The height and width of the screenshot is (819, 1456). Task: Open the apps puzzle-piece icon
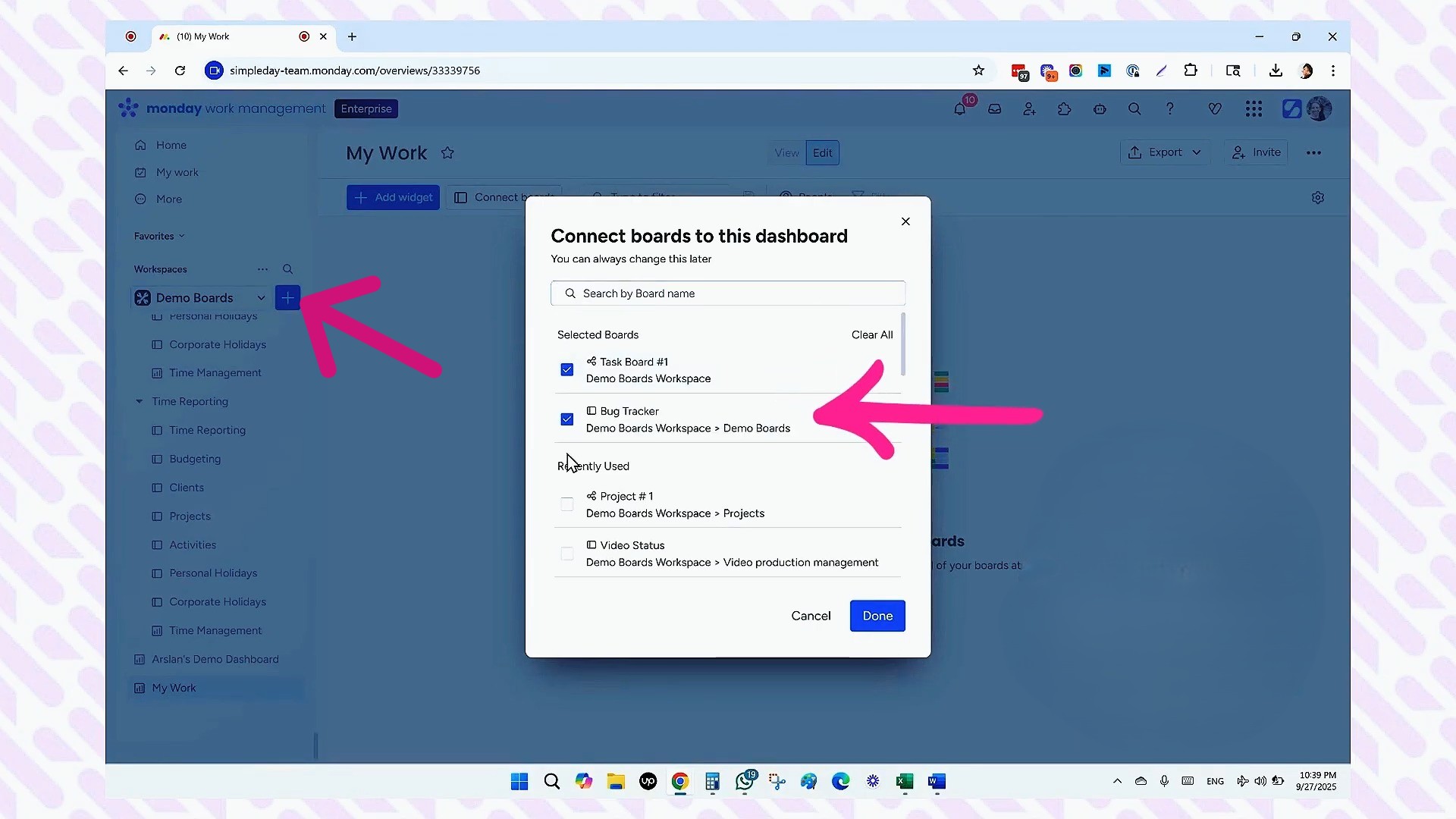coord(1064,109)
